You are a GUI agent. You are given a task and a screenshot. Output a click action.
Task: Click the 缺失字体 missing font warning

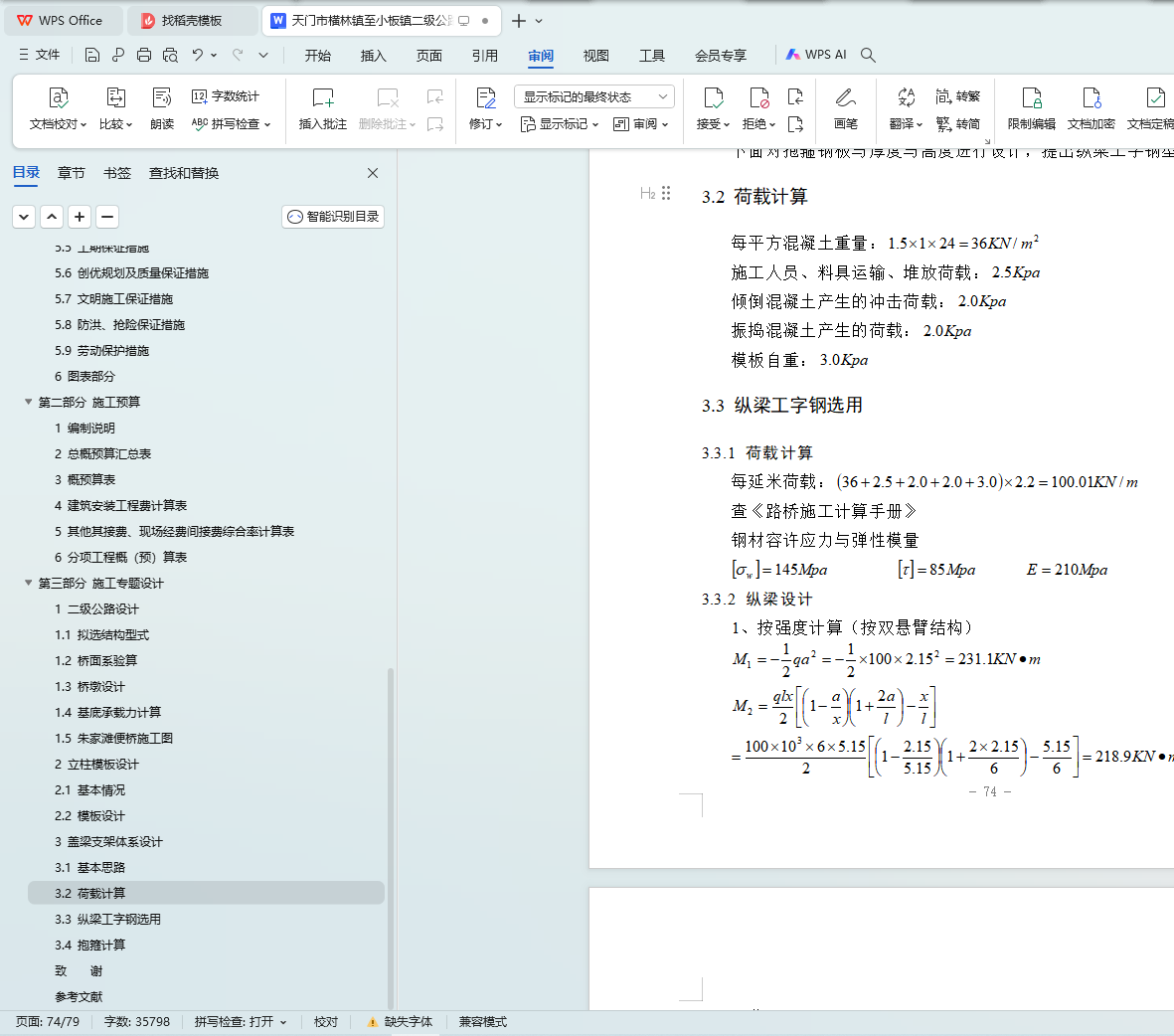tap(400, 1022)
